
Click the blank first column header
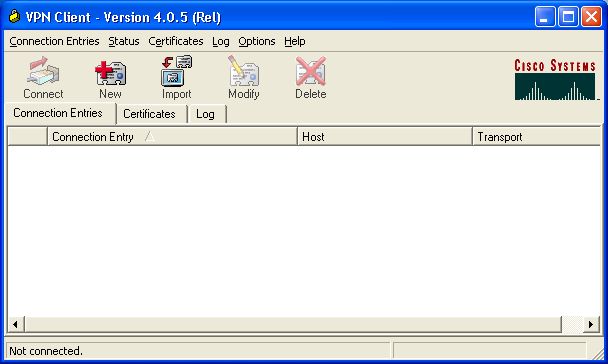(28, 136)
